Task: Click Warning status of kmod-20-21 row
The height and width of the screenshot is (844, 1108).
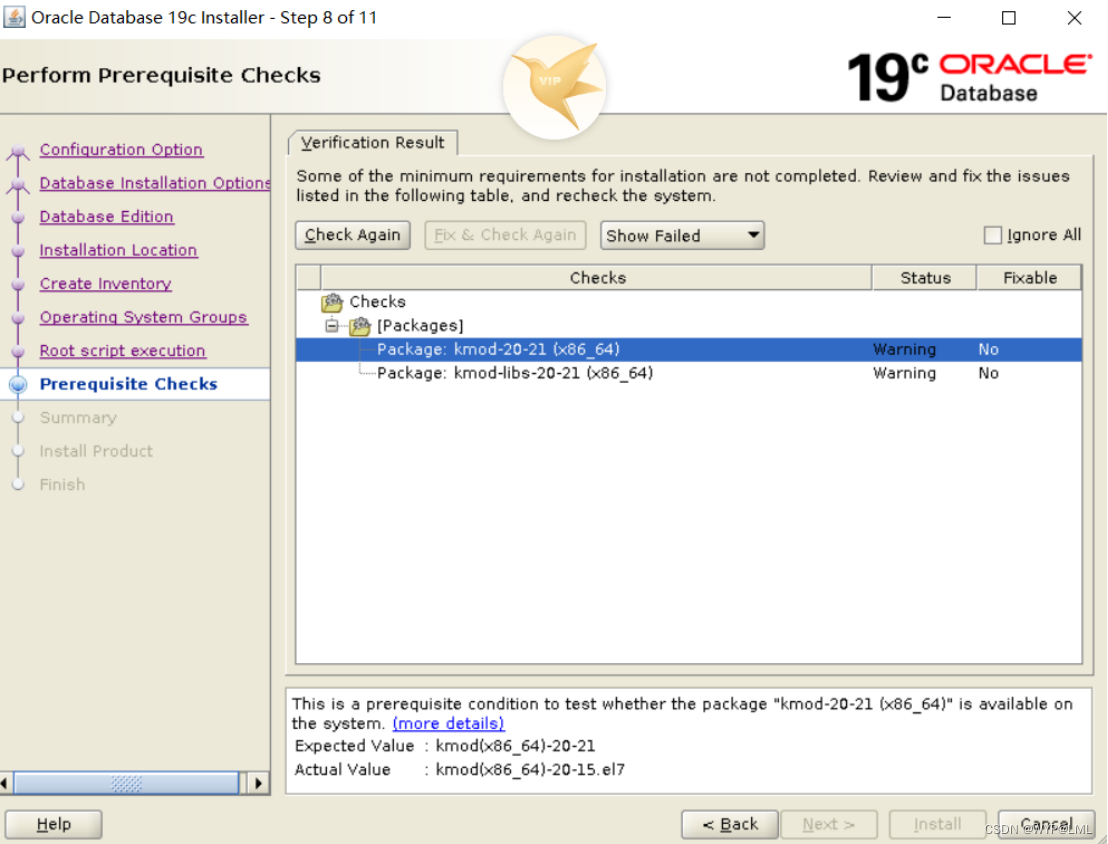Action: [904, 350]
